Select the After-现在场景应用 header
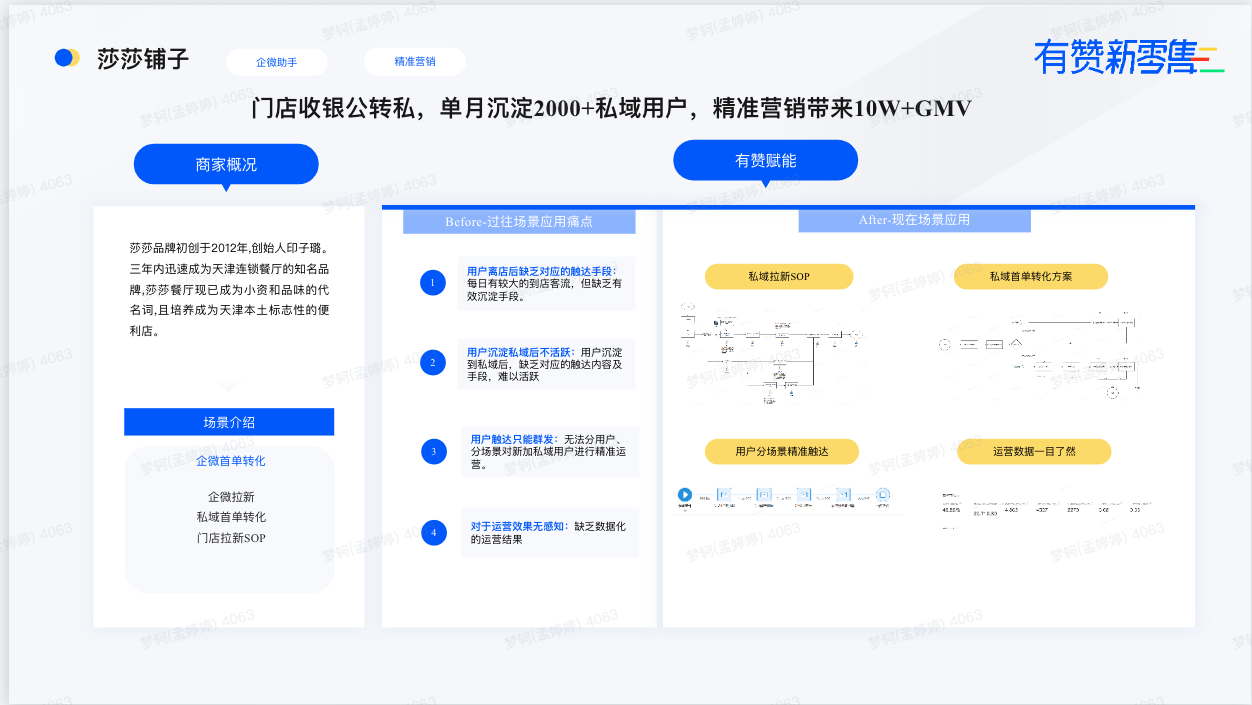 pos(914,220)
